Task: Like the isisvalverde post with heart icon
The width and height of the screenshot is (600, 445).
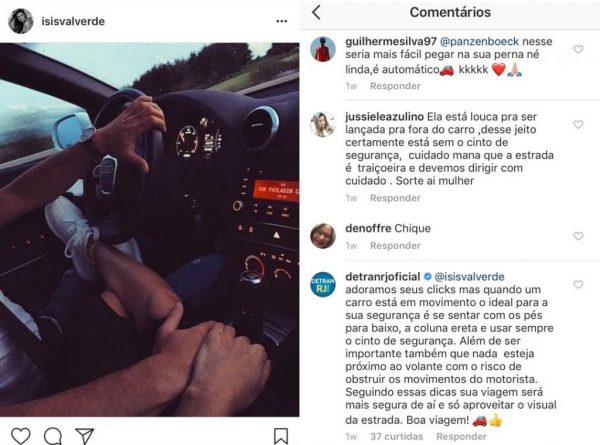Action: (21, 436)
